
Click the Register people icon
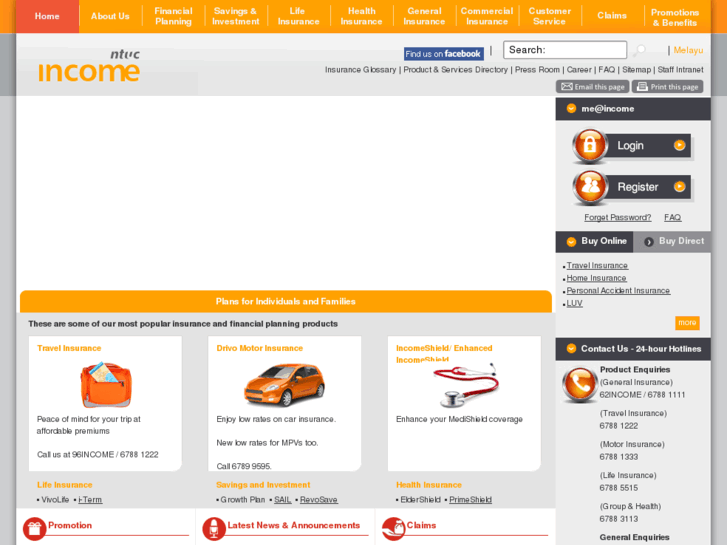[x=590, y=186]
